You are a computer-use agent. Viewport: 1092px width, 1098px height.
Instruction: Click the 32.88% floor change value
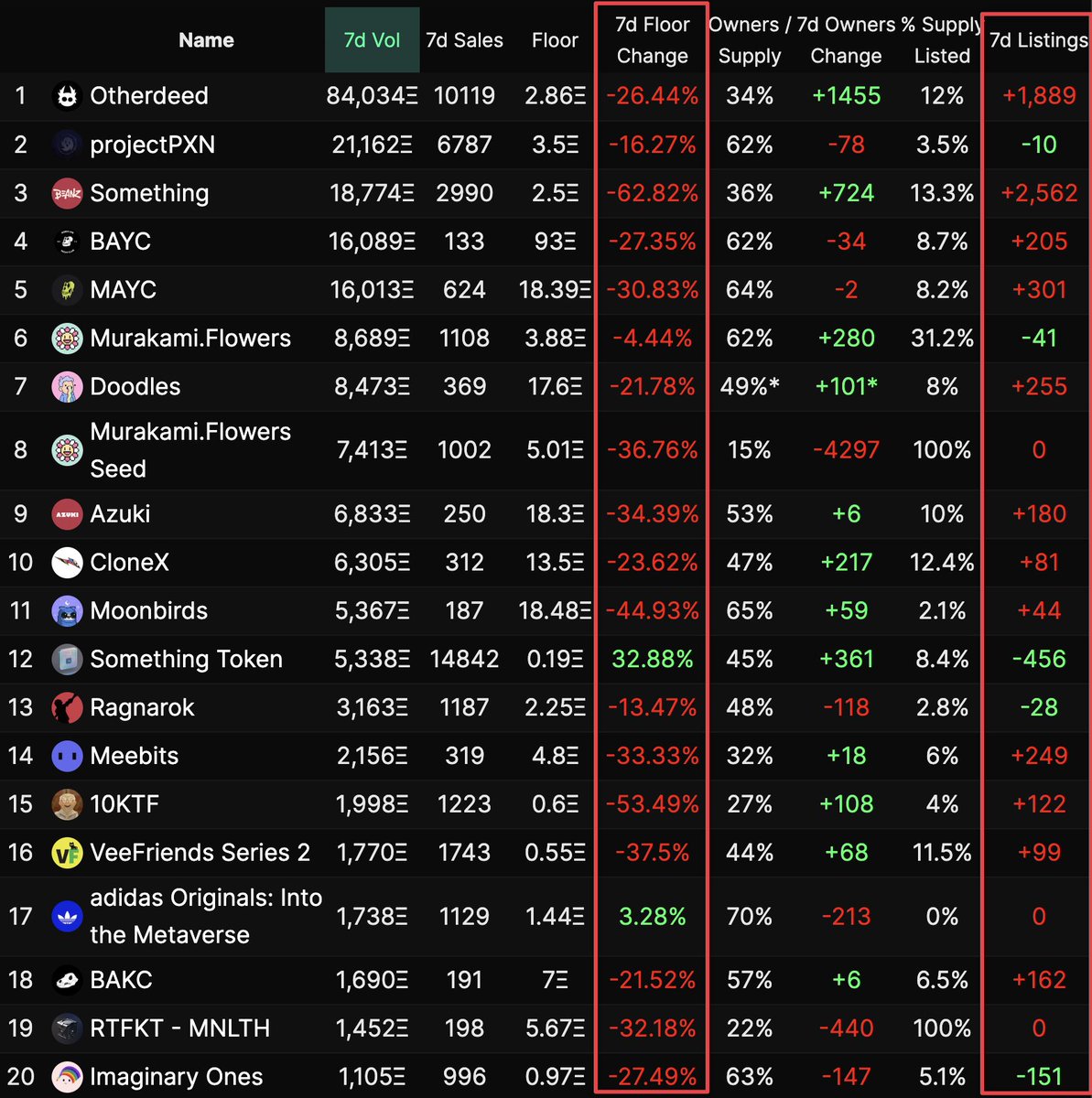[652, 660]
